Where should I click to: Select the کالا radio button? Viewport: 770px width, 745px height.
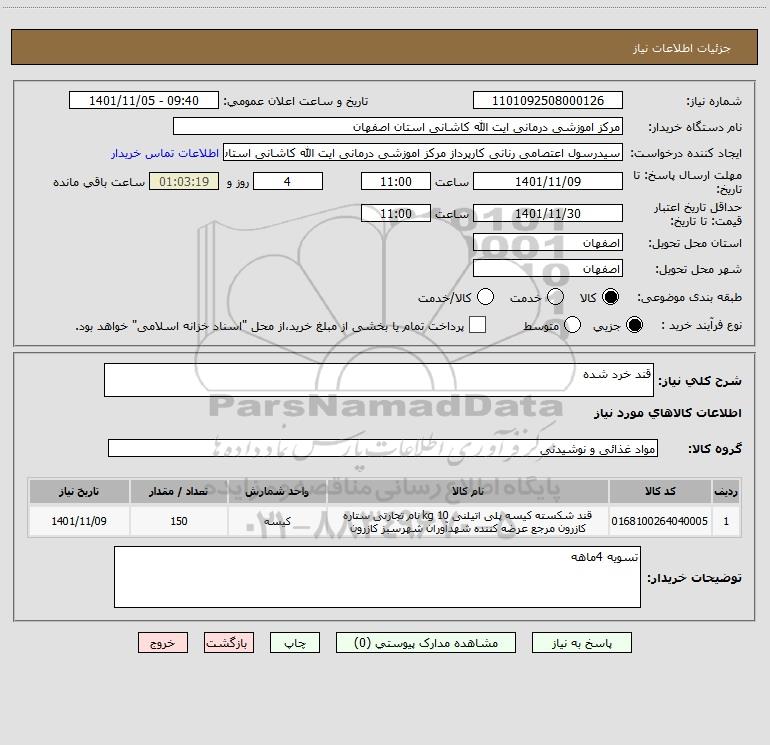coord(610,297)
